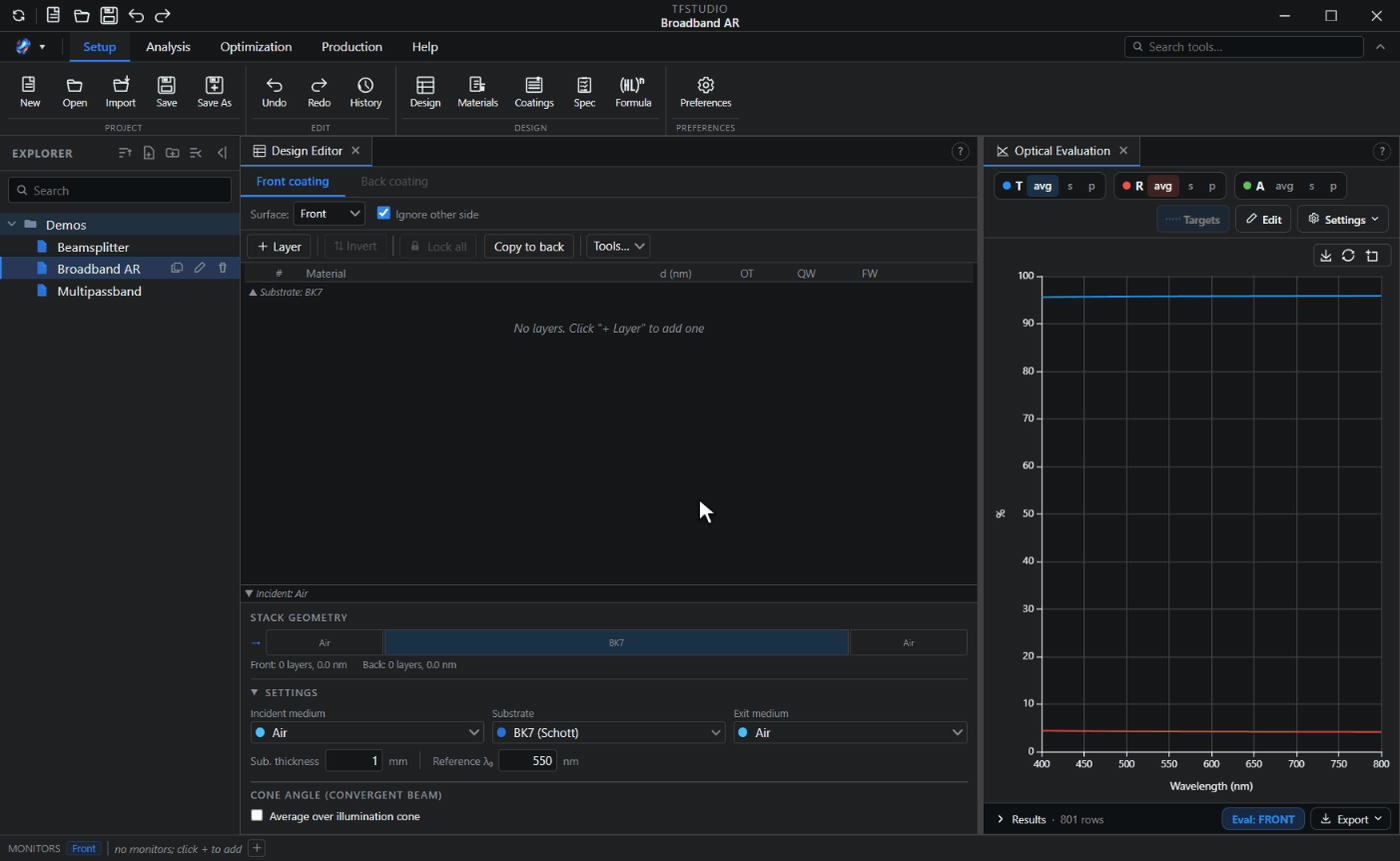Open the Settings dropdown in Optical Evaluation
Screen dimensions: 1400x861
(1344, 219)
